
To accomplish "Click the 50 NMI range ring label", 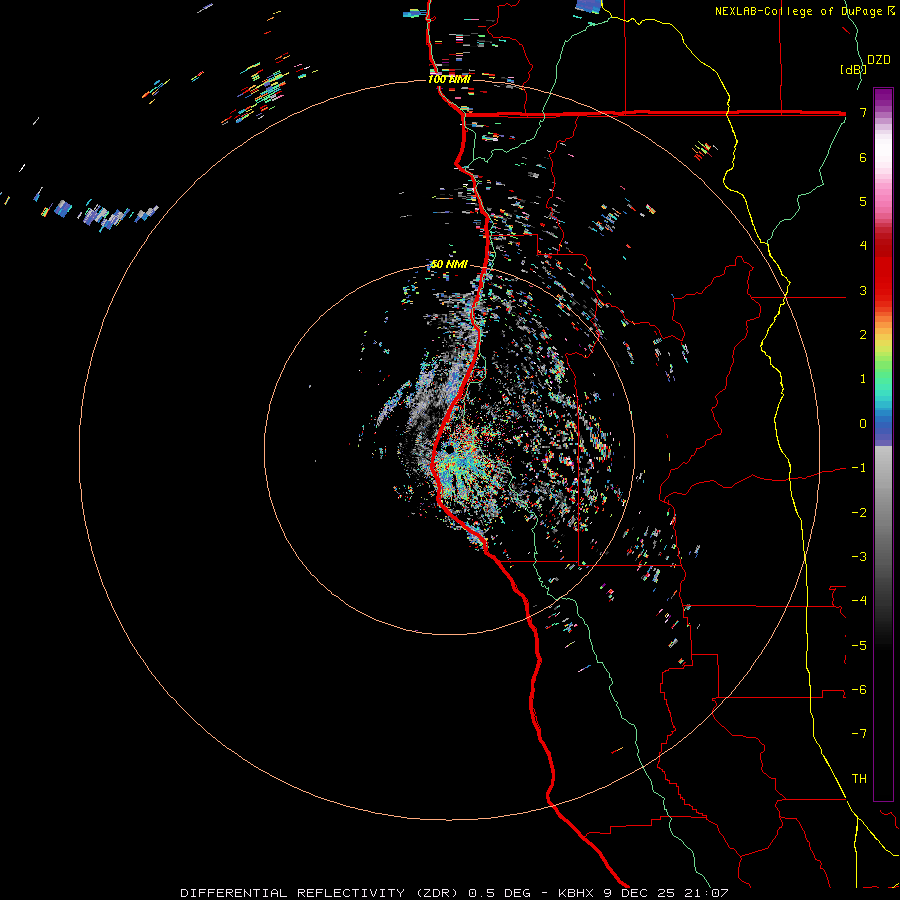I will [450, 264].
